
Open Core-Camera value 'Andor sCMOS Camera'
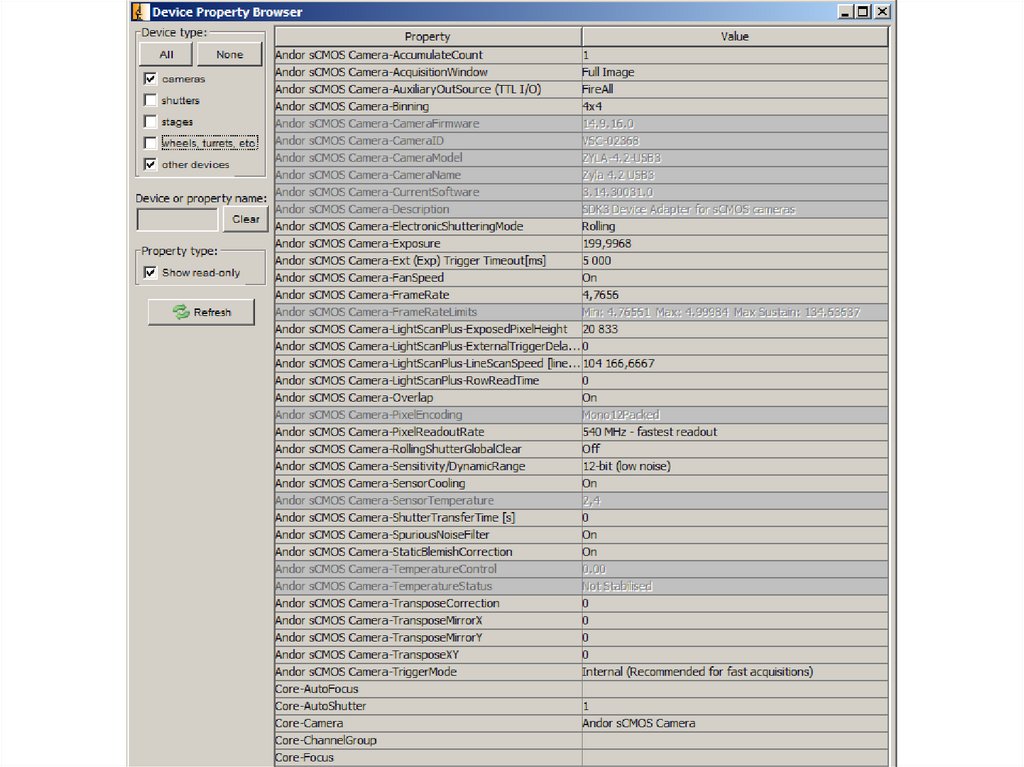pos(735,723)
